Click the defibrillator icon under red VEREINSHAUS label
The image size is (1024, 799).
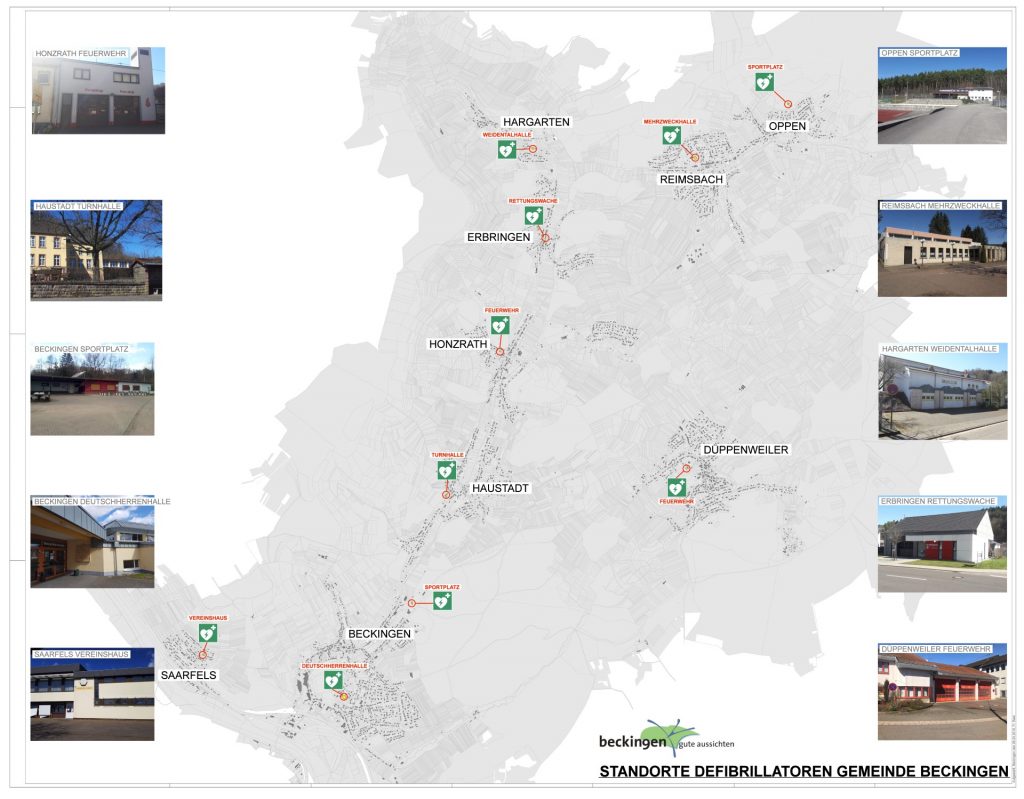(208, 633)
